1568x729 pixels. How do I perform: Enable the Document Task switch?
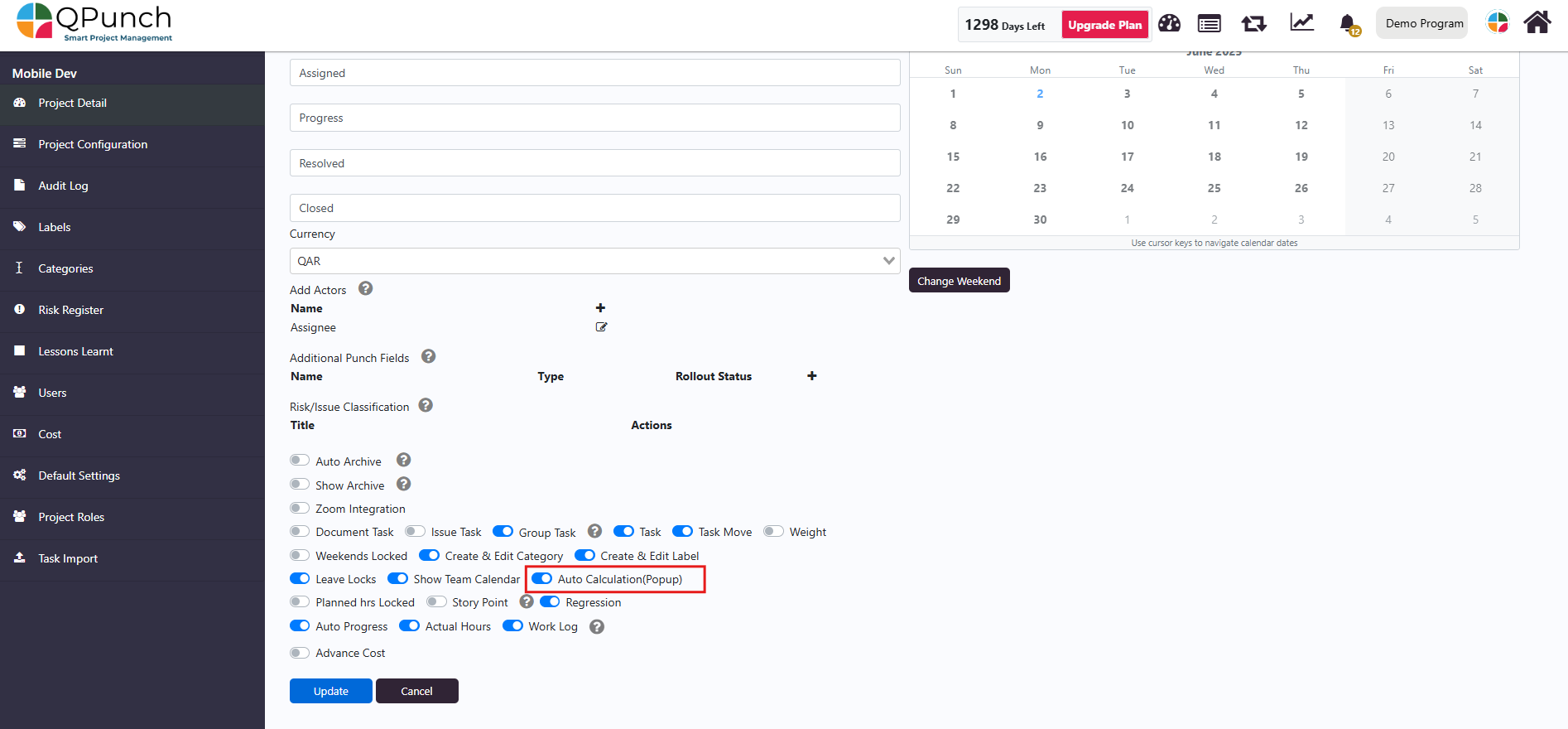coord(300,531)
